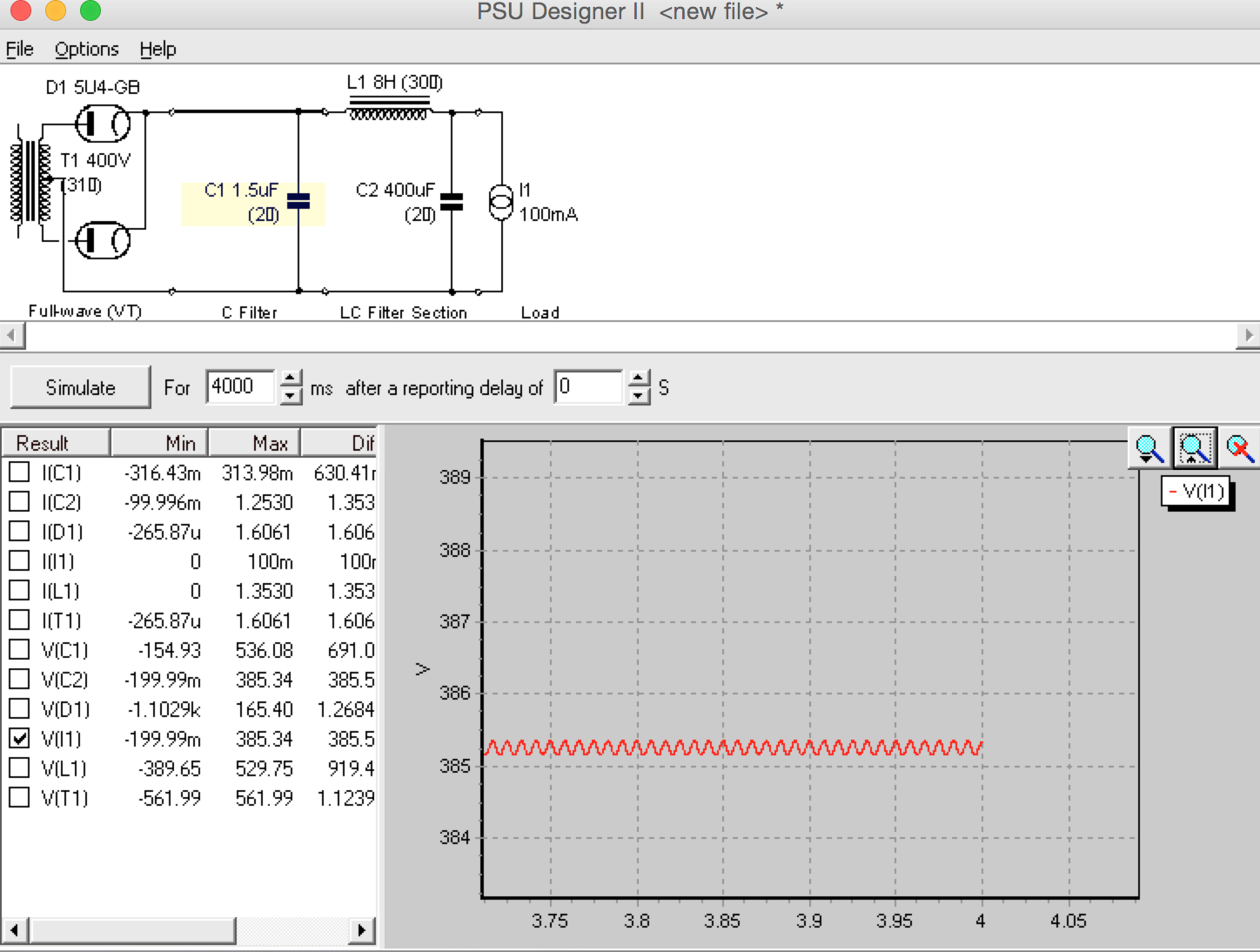Click the L1 8H inductor label
Image resolution: width=1260 pixels, height=952 pixels.
tap(394, 83)
